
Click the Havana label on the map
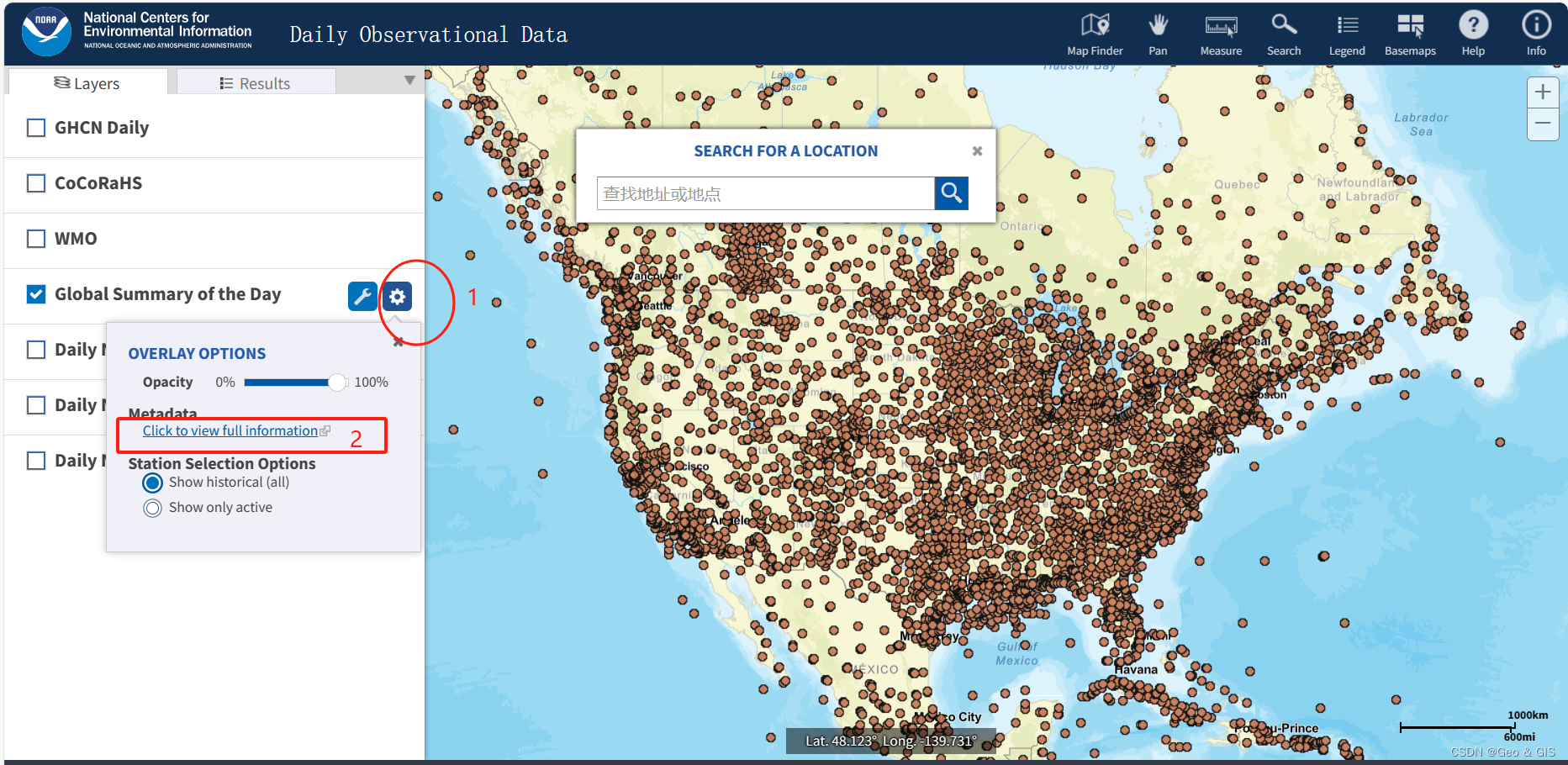coord(1136,670)
